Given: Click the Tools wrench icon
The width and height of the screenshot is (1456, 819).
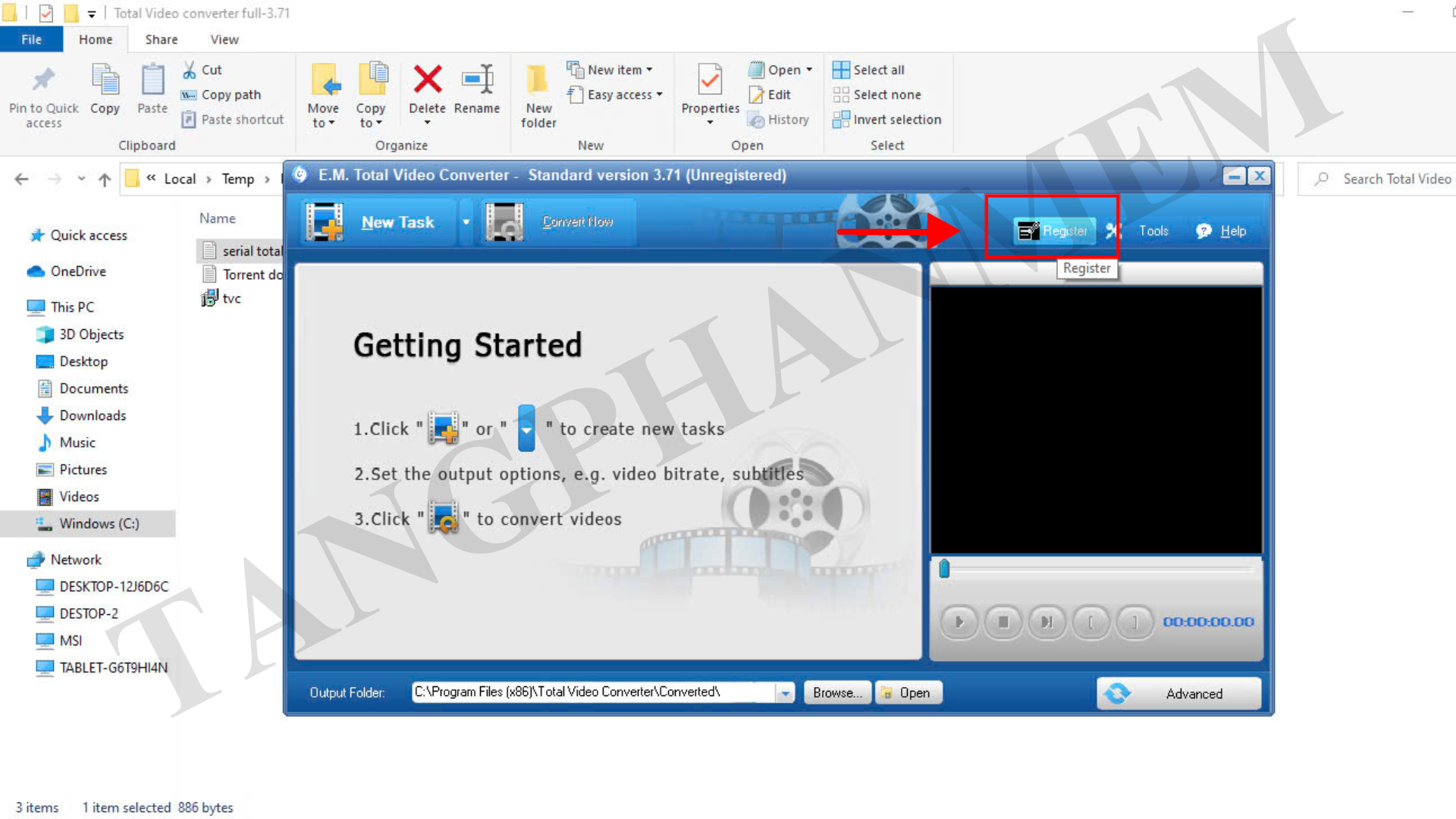Looking at the screenshot, I should 1113,231.
